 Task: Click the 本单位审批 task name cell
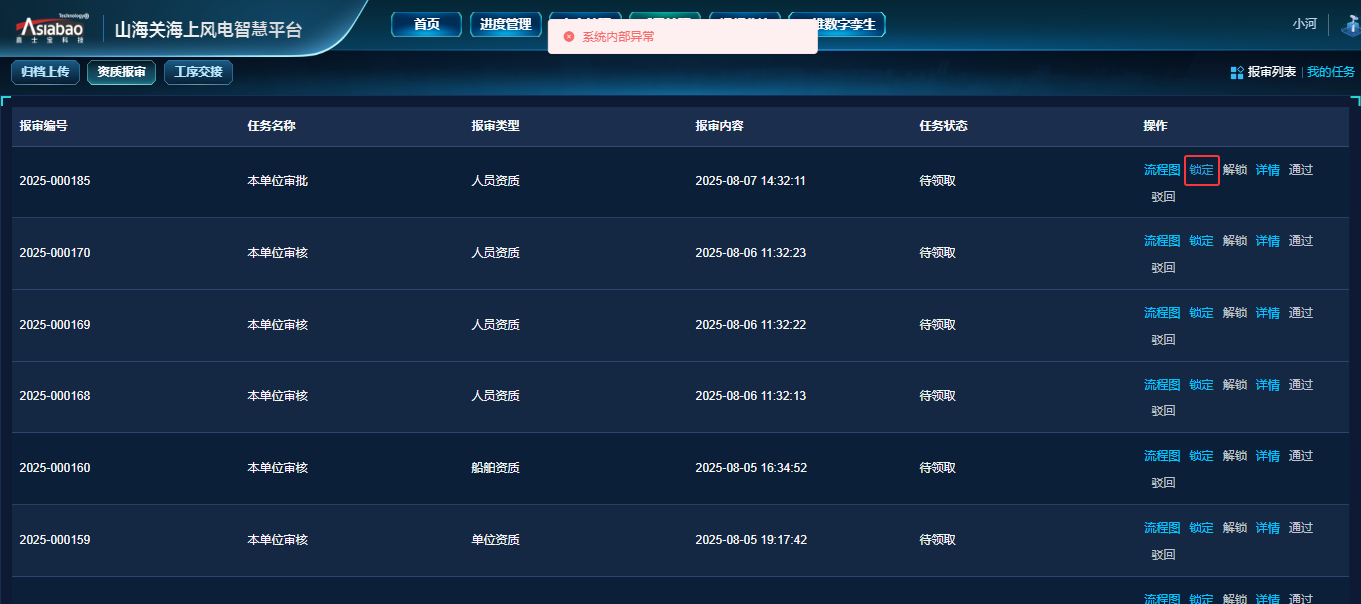click(x=277, y=181)
